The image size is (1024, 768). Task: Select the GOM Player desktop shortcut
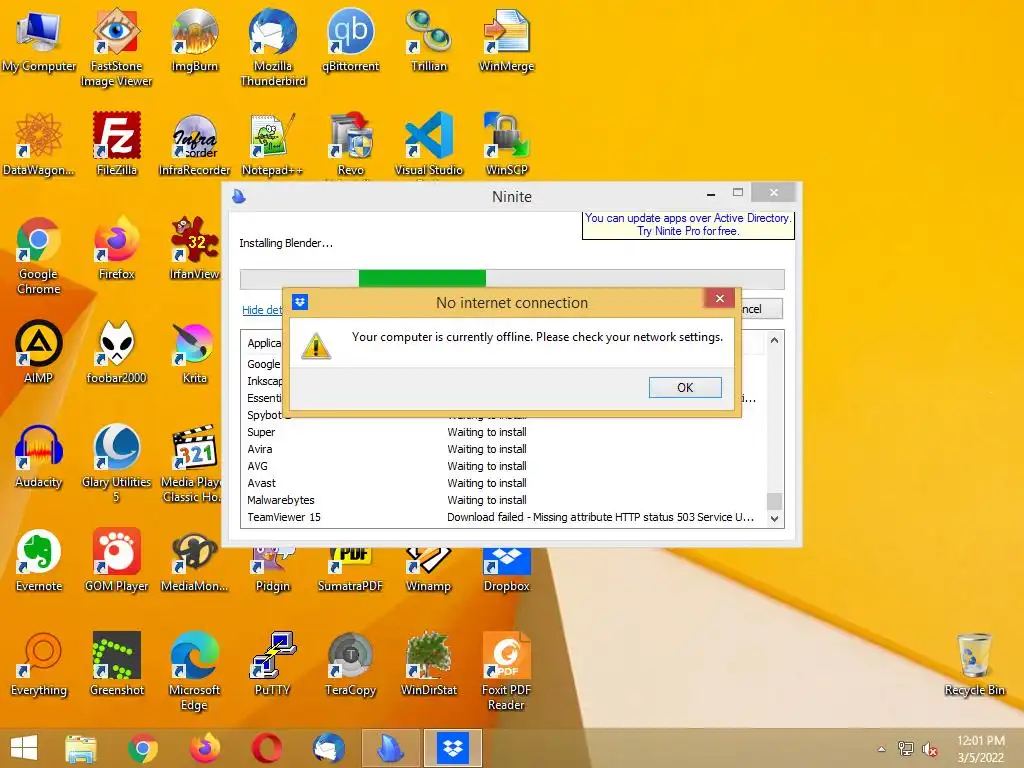pyautogui.click(x=116, y=560)
